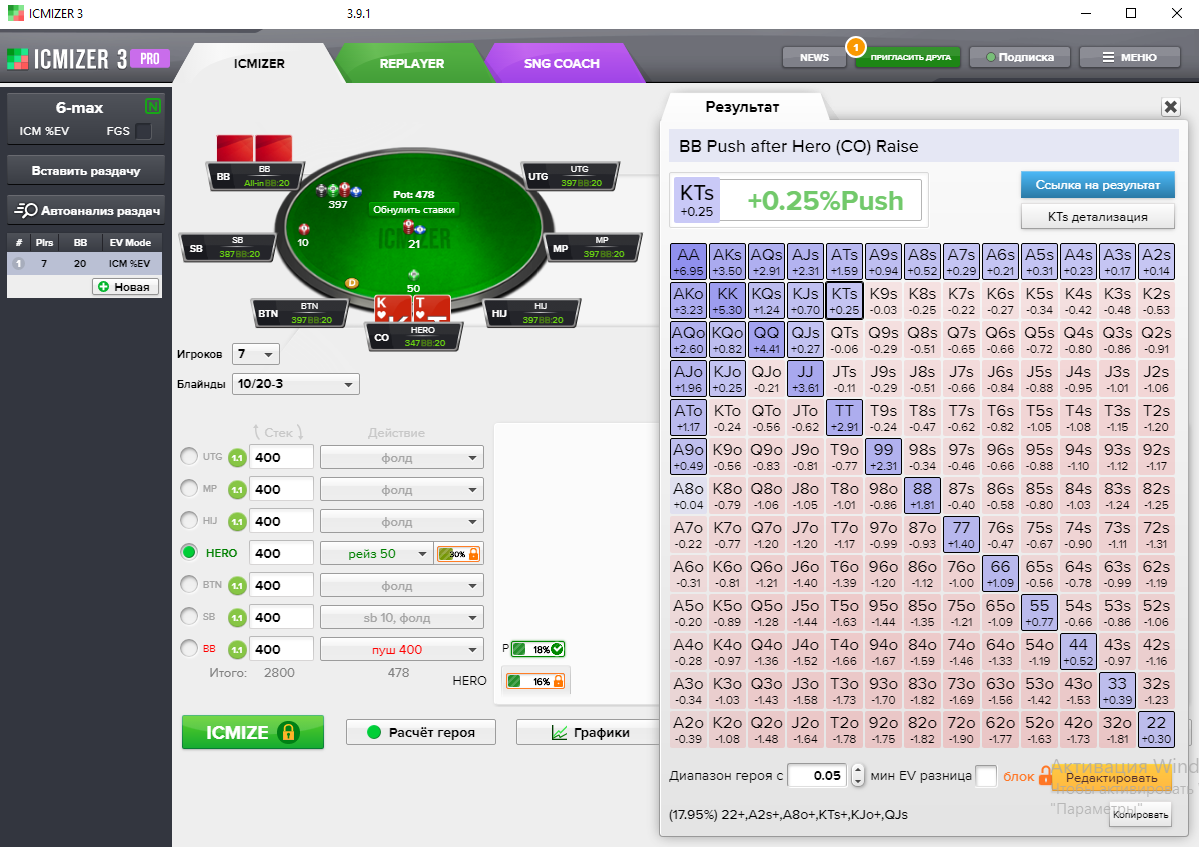Open the Игроков dropdown showing 7
This screenshot has width=1199, height=847.
pyautogui.click(x=256, y=354)
